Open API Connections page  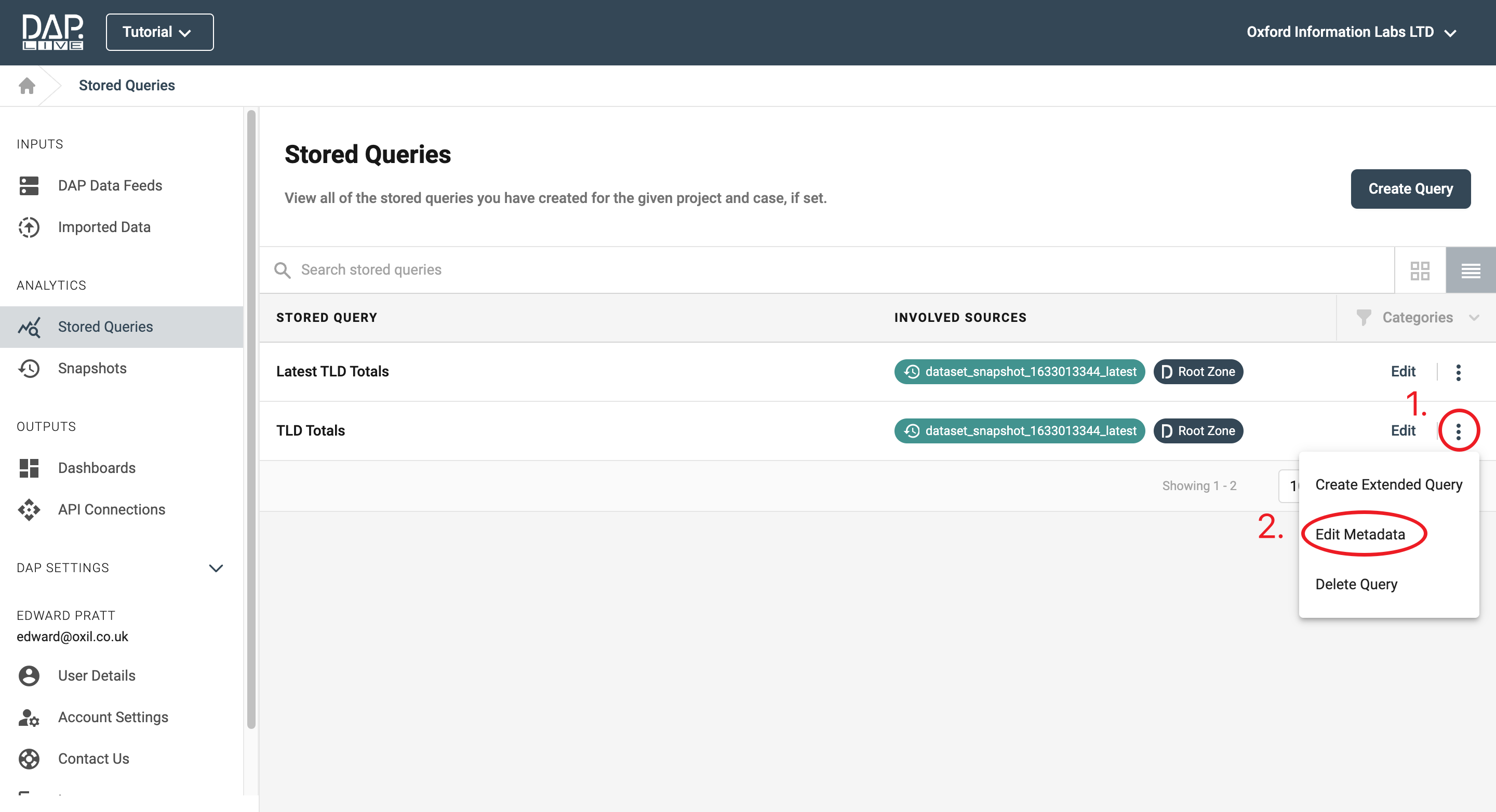pos(112,509)
